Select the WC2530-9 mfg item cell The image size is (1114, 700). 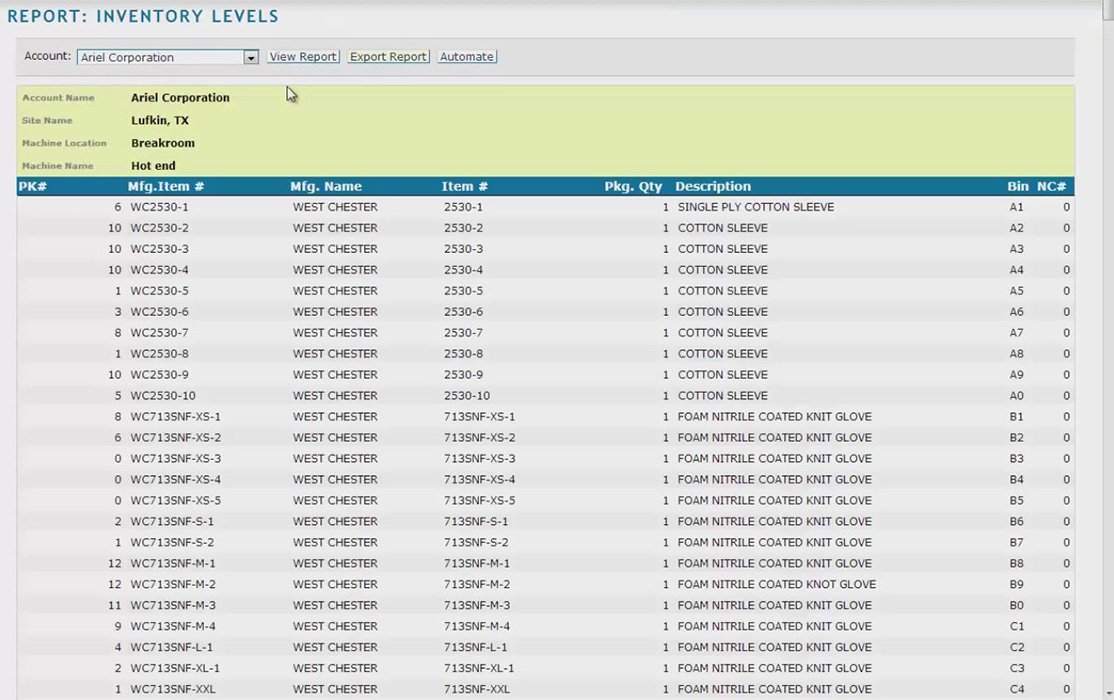click(x=159, y=375)
